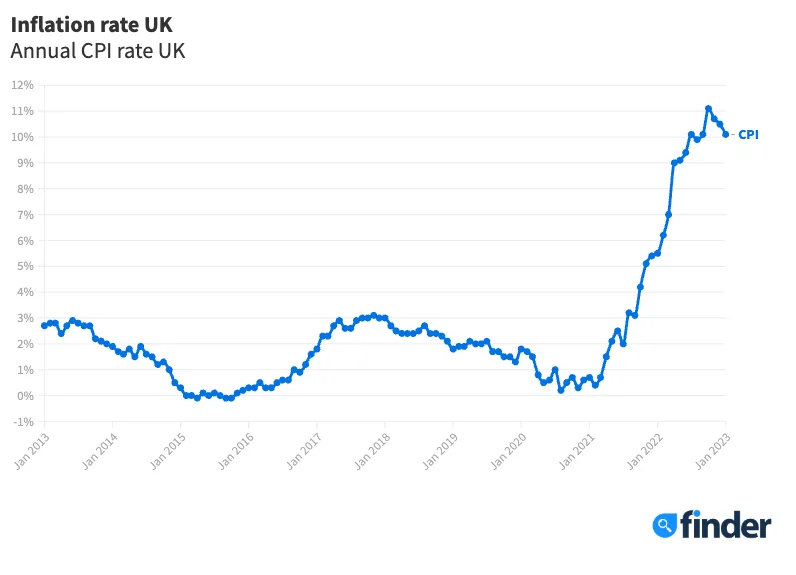Click the final data point beside the CPI label
796x575 pixels.
click(726, 134)
